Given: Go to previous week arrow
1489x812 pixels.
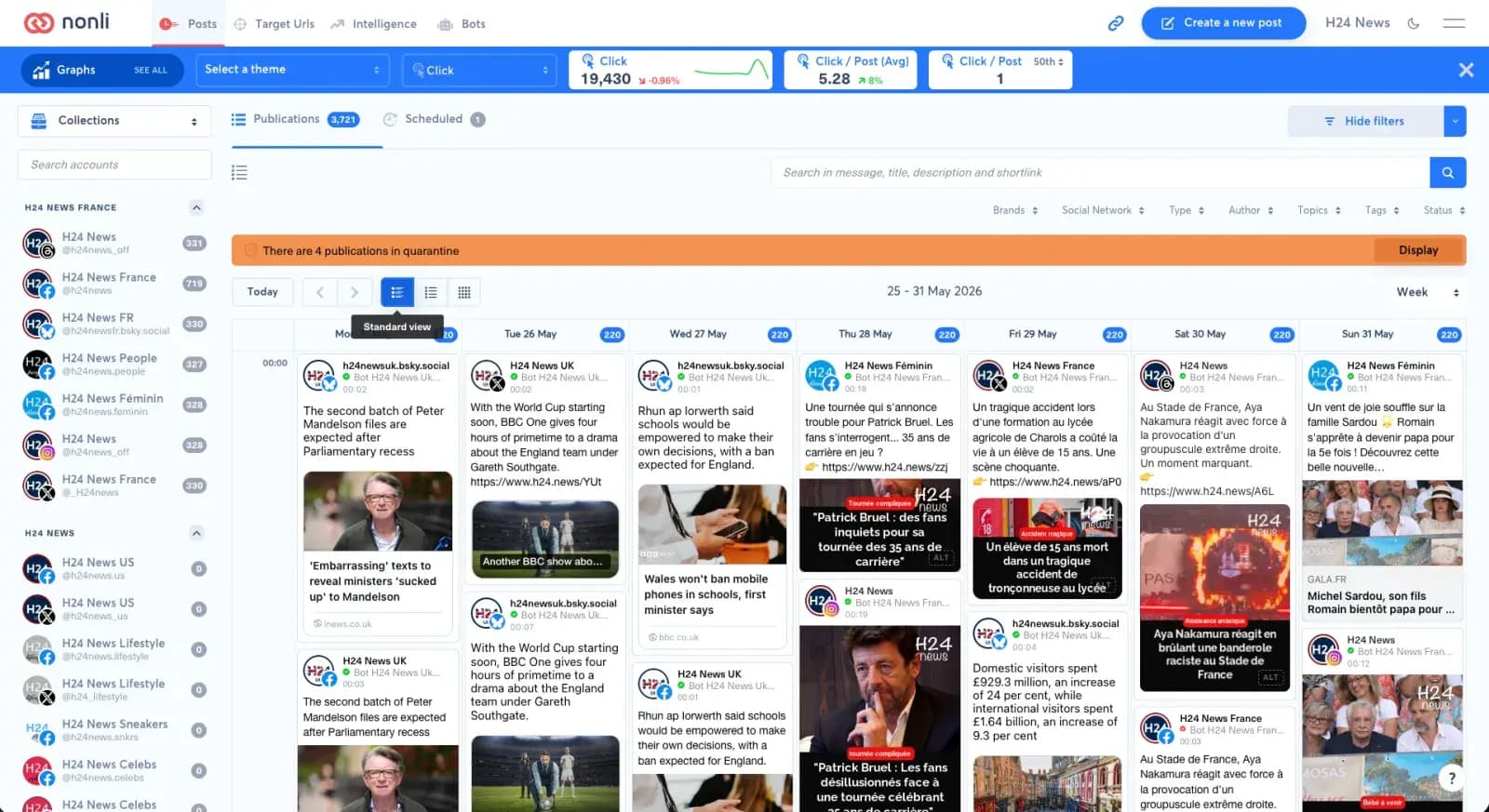Looking at the screenshot, I should [x=319, y=292].
